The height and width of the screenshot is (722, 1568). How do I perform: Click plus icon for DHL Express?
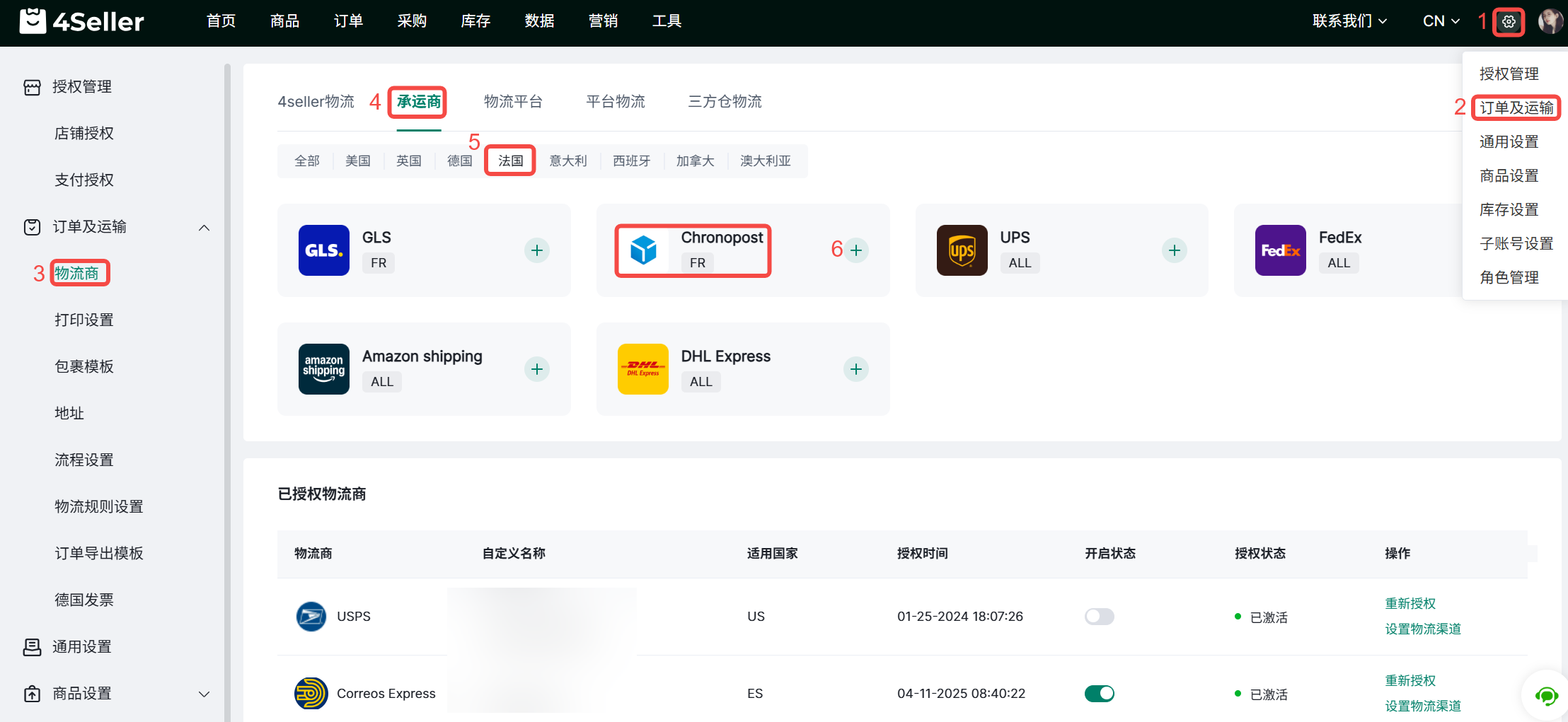(x=856, y=369)
